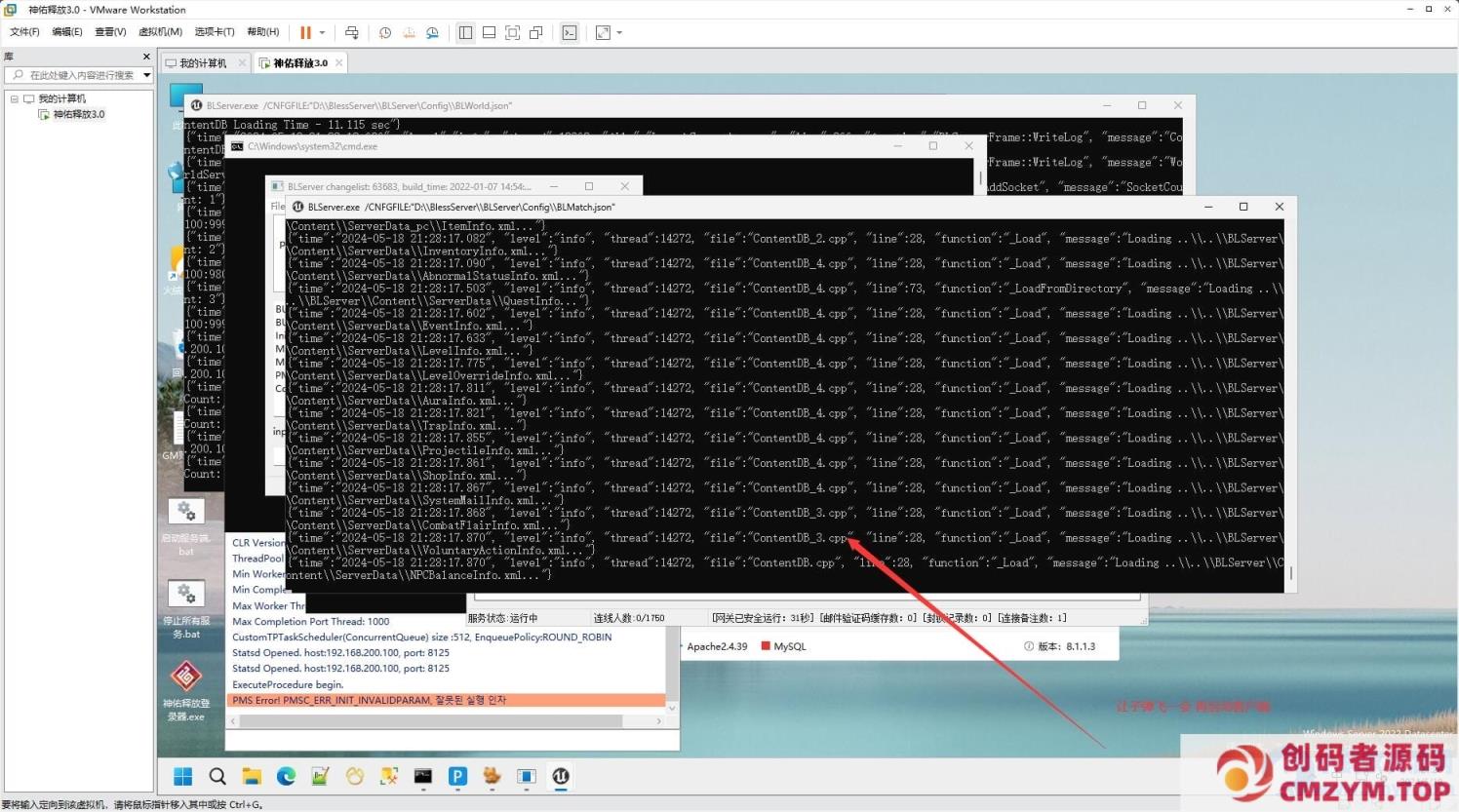This screenshot has height=812, width=1459.
Task: Take a snapshot using the clock icon
Action: tap(385, 32)
